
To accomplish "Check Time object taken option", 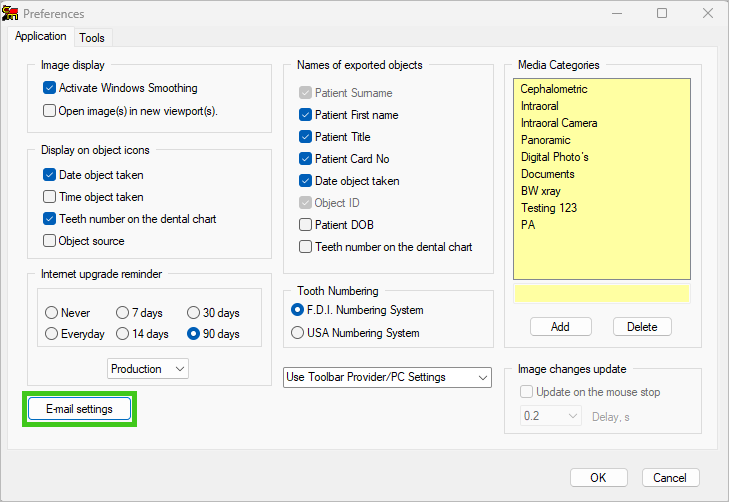I will (49, 197).
